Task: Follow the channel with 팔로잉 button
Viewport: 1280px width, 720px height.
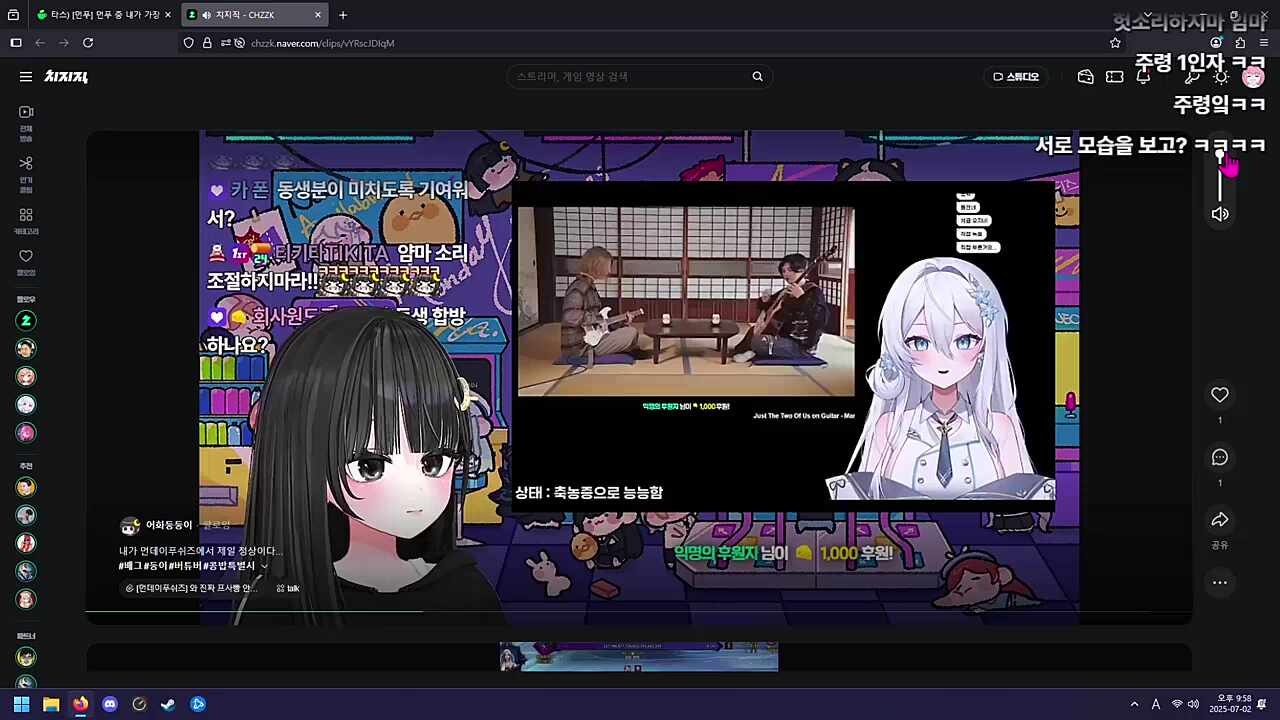Action: pyautogui.click(x=217, y=525)
